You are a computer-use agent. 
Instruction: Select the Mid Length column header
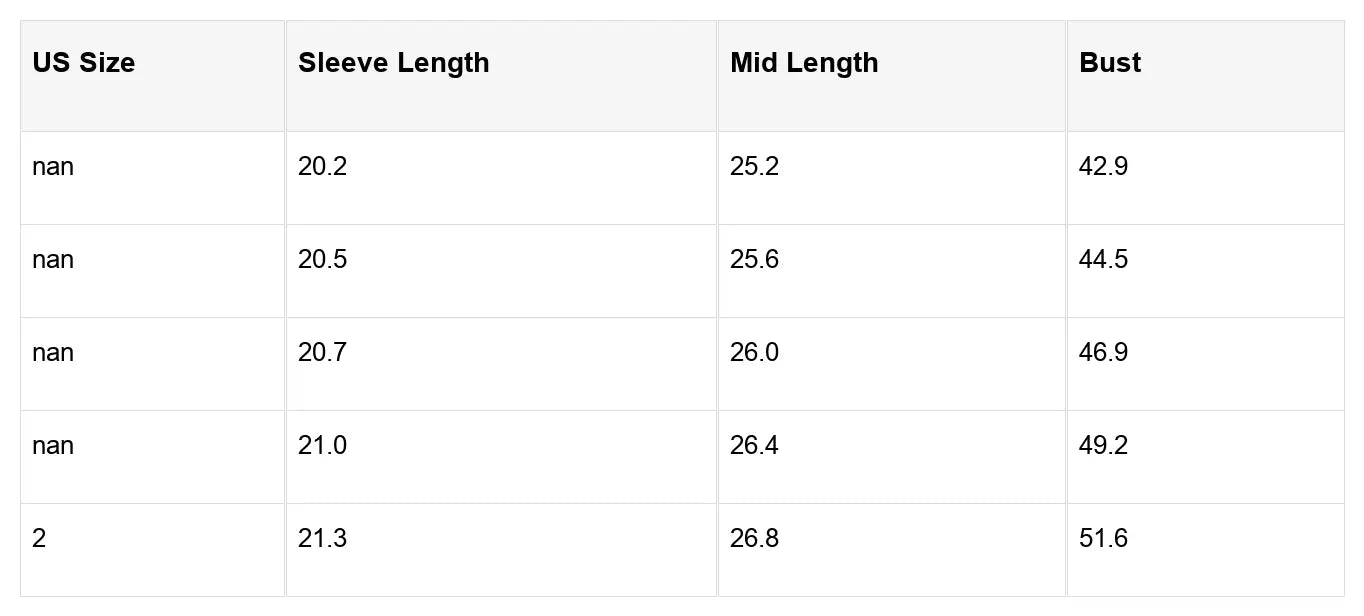[x=804, y=63]
